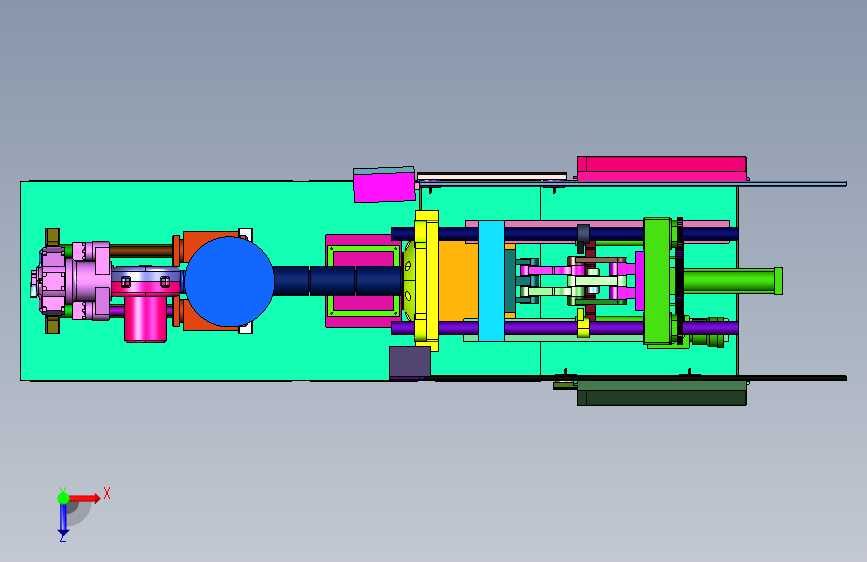Select the purple lower tie bar
The image size is (867, 562).
[564, 328]
